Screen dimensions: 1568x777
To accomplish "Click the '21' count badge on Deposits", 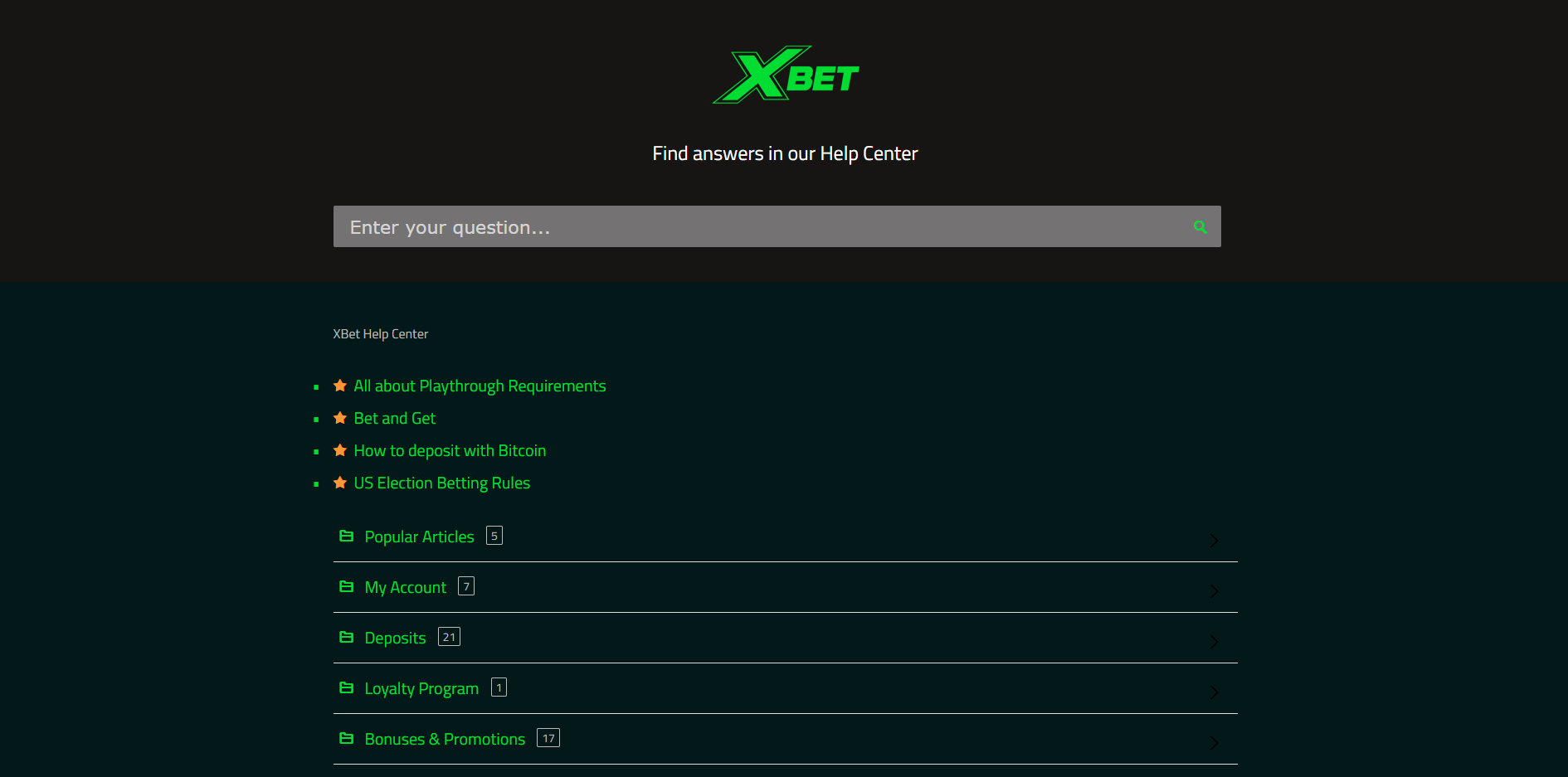I will (449, 637).
